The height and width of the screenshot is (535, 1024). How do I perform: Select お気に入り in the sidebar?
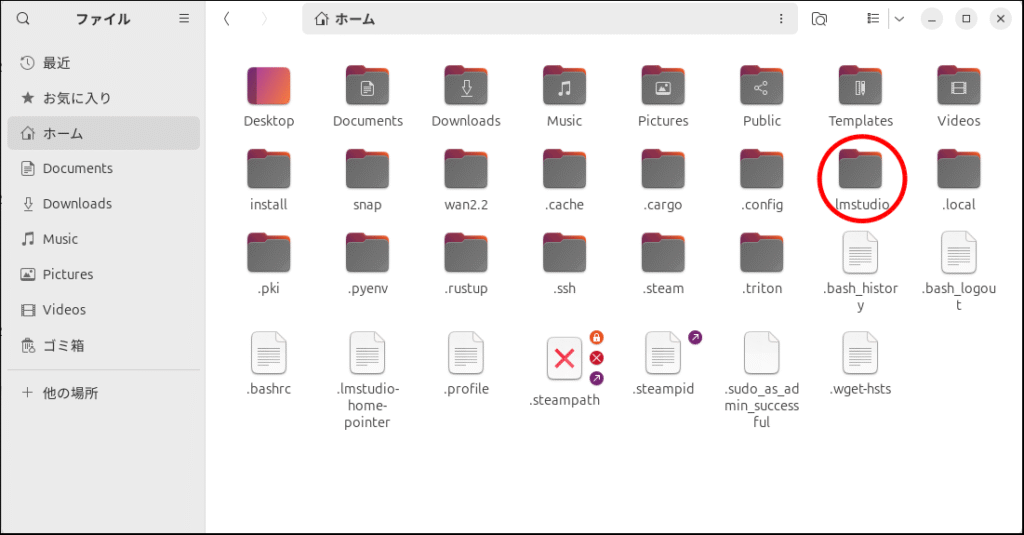coord(76,98)
